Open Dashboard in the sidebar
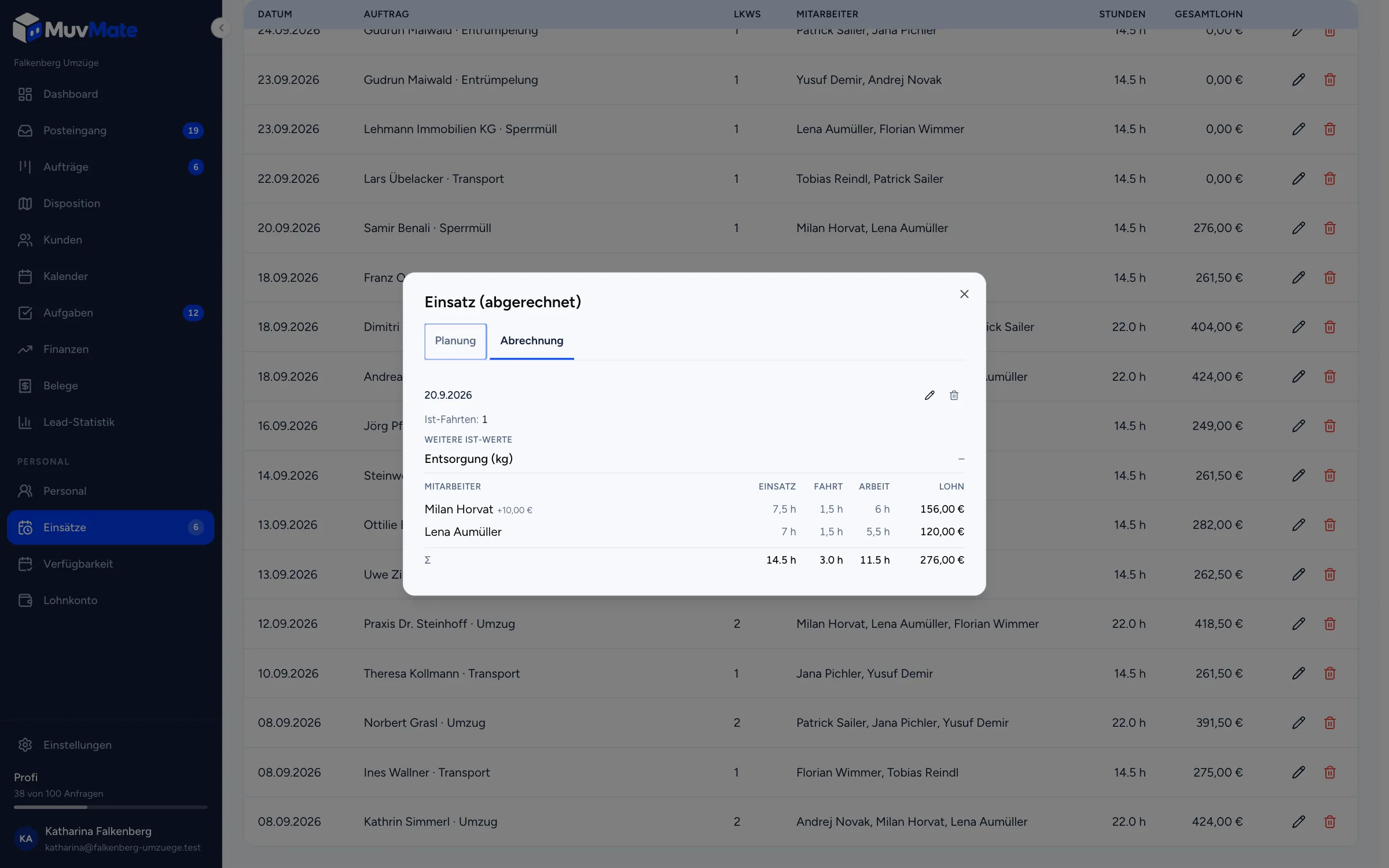Image resolution: width=1389 pixels, height=868 pixels. 110,94
